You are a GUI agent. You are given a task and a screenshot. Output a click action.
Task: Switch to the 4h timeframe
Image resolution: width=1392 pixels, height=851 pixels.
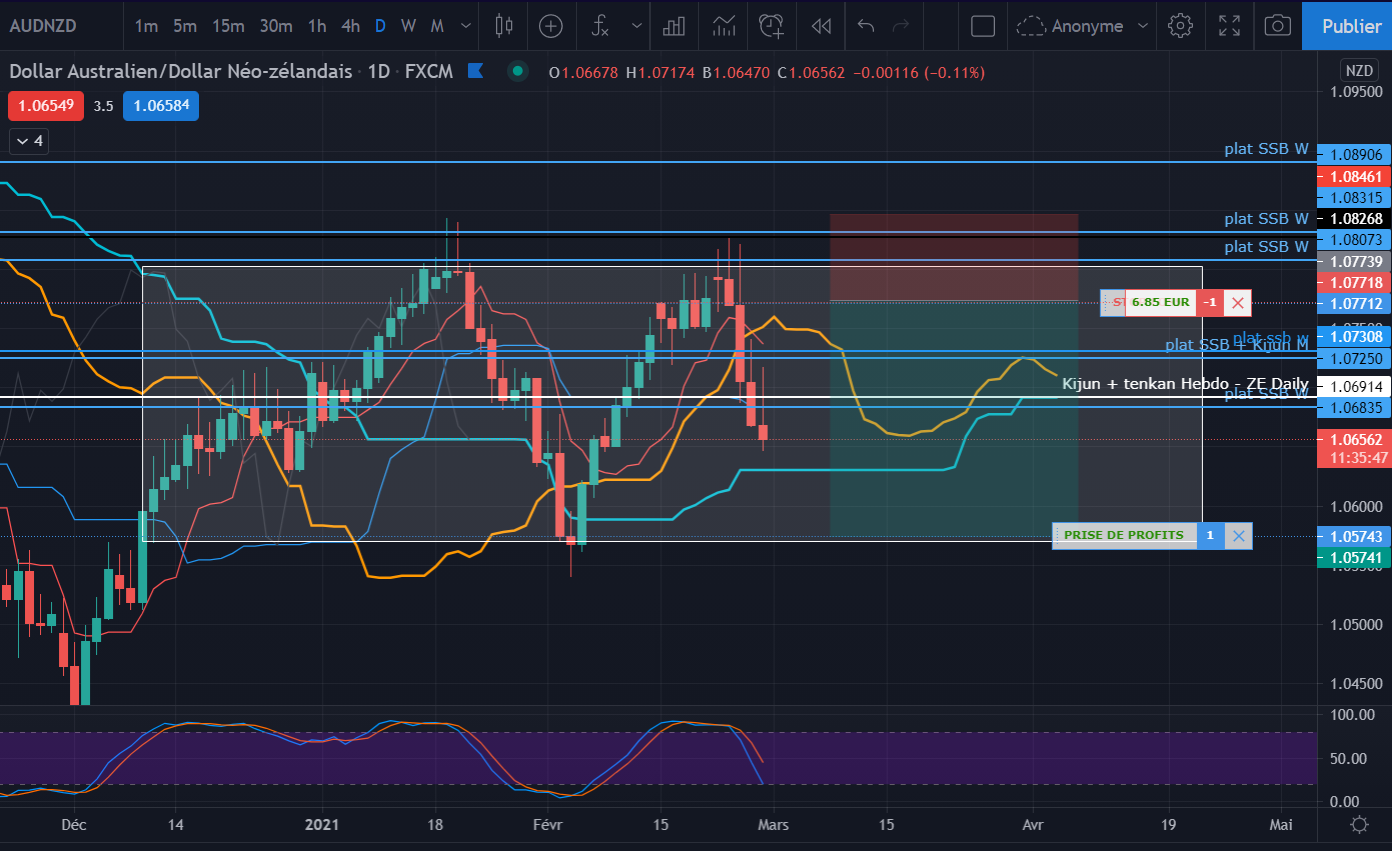[x=350, y=26]
